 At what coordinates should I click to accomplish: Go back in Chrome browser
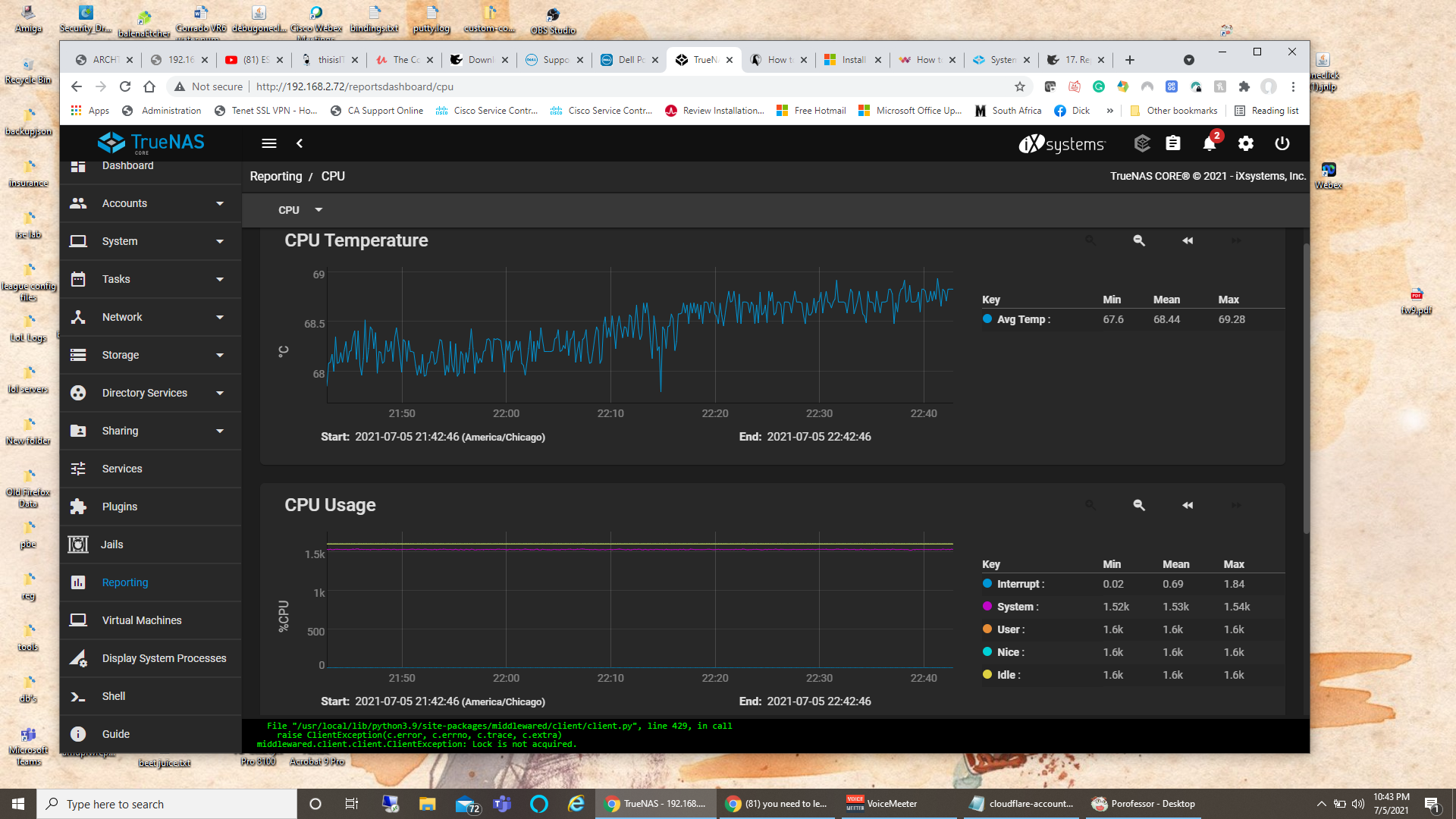(x=76, y=86)
